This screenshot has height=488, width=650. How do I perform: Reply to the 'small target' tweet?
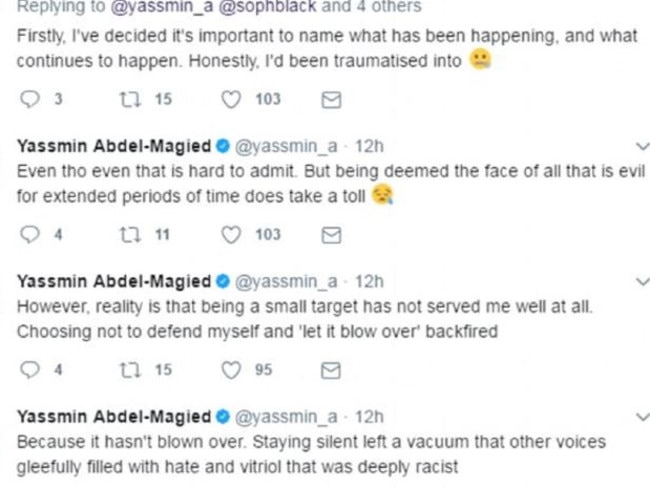30,370
